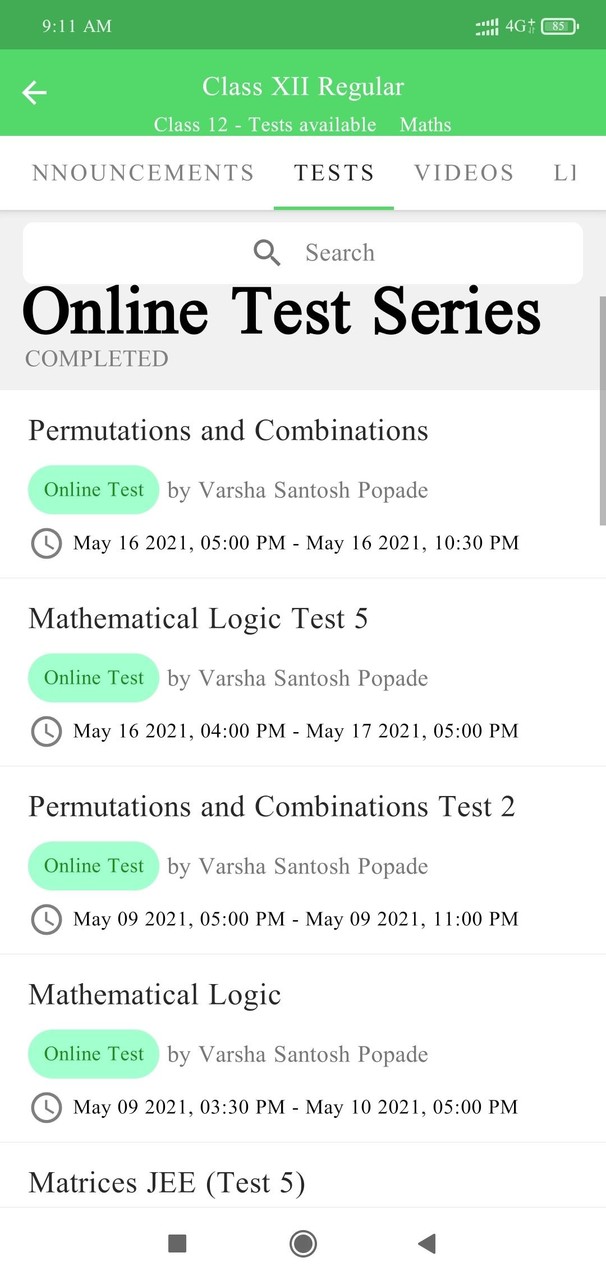The width and height of the screenshot is (606, 1280).
Task: Open the ANNOUNCEMENTS tab
Action: (x=142, y=172)
